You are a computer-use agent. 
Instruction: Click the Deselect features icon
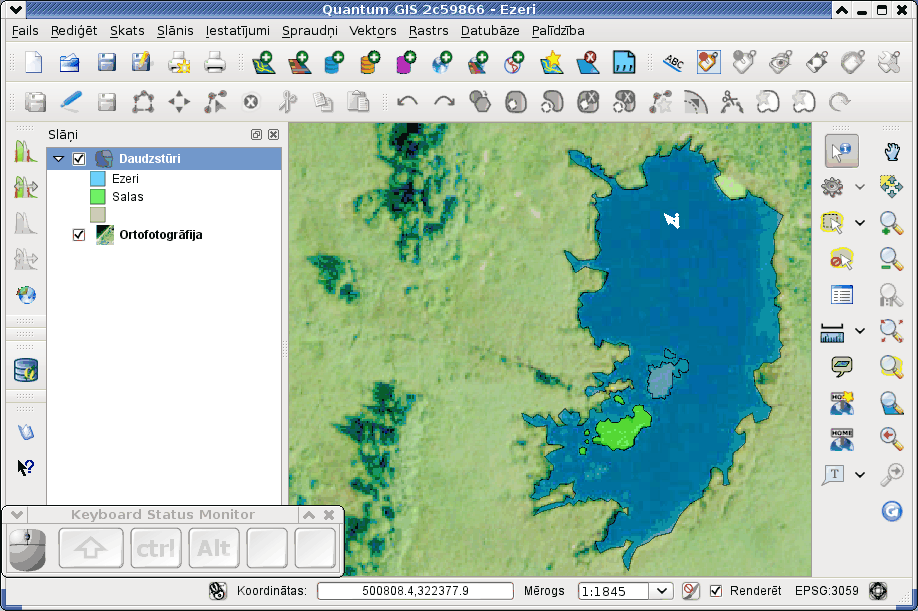pyautogui.click(x=842, y=259)
